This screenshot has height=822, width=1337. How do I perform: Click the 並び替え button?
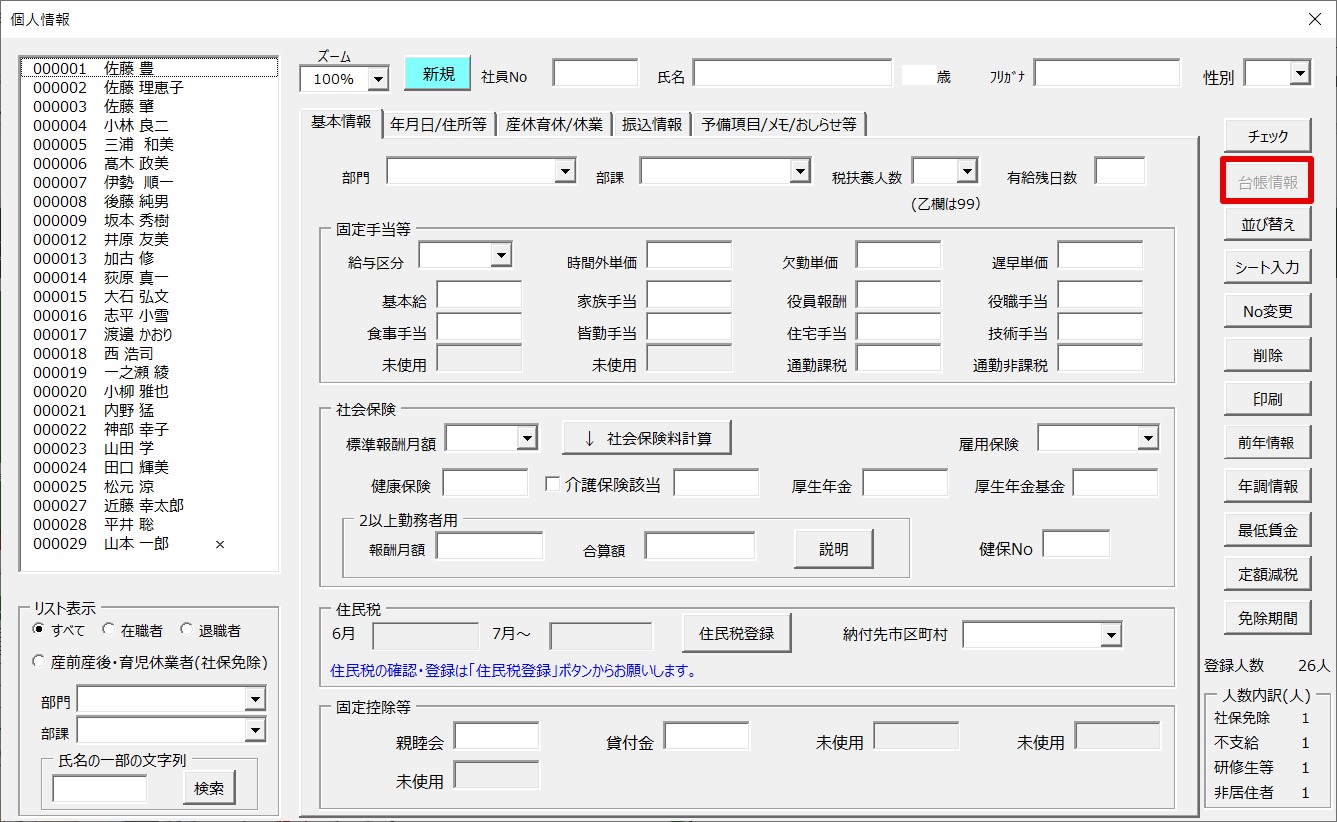tap(1267, 224)
